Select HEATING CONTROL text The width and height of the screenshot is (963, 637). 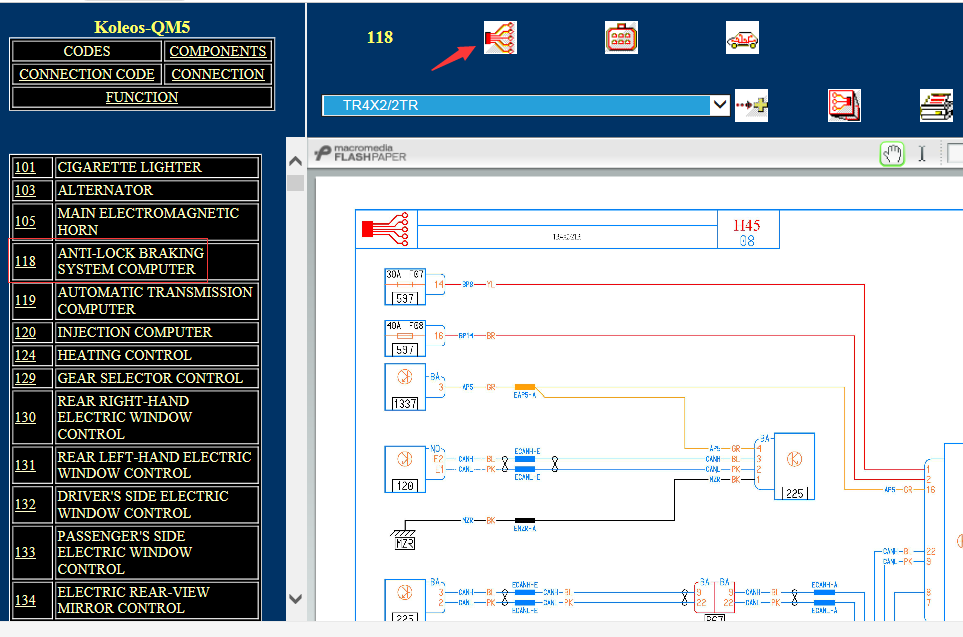click(124, 355)
